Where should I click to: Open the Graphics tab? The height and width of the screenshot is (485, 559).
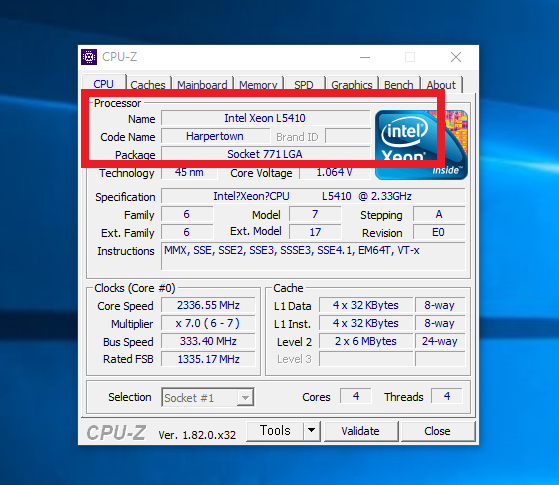(x=352, y=85)
